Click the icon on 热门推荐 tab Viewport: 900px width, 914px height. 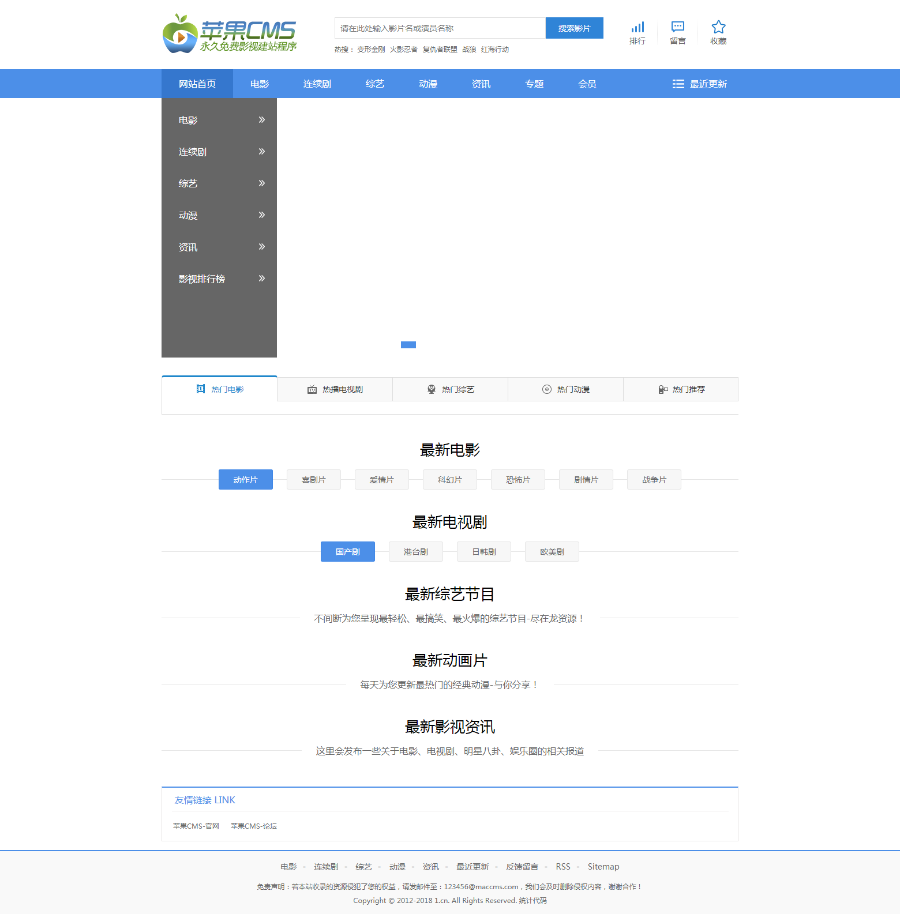pyautogui.click(x=661, y=389)
